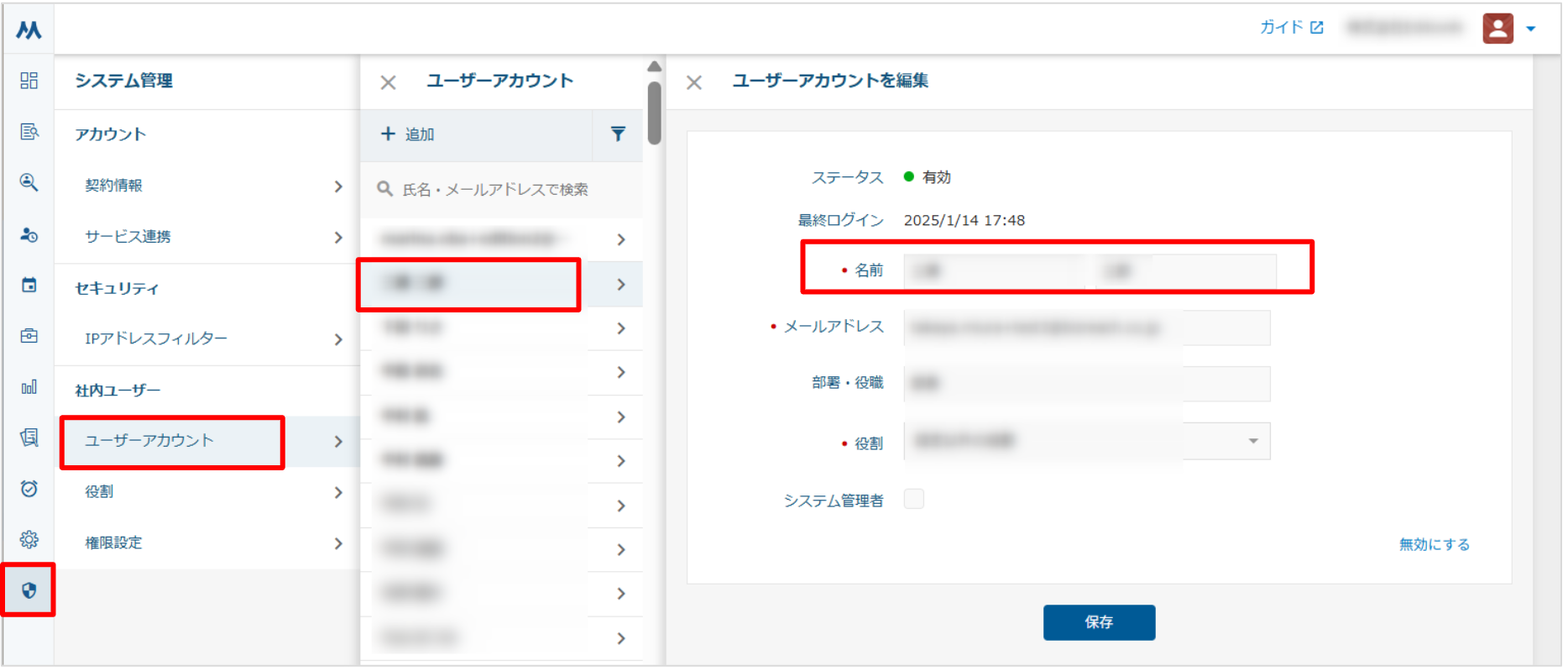Expand the 契約情報 menu item

pyautogui.click(x=210, y=186)
